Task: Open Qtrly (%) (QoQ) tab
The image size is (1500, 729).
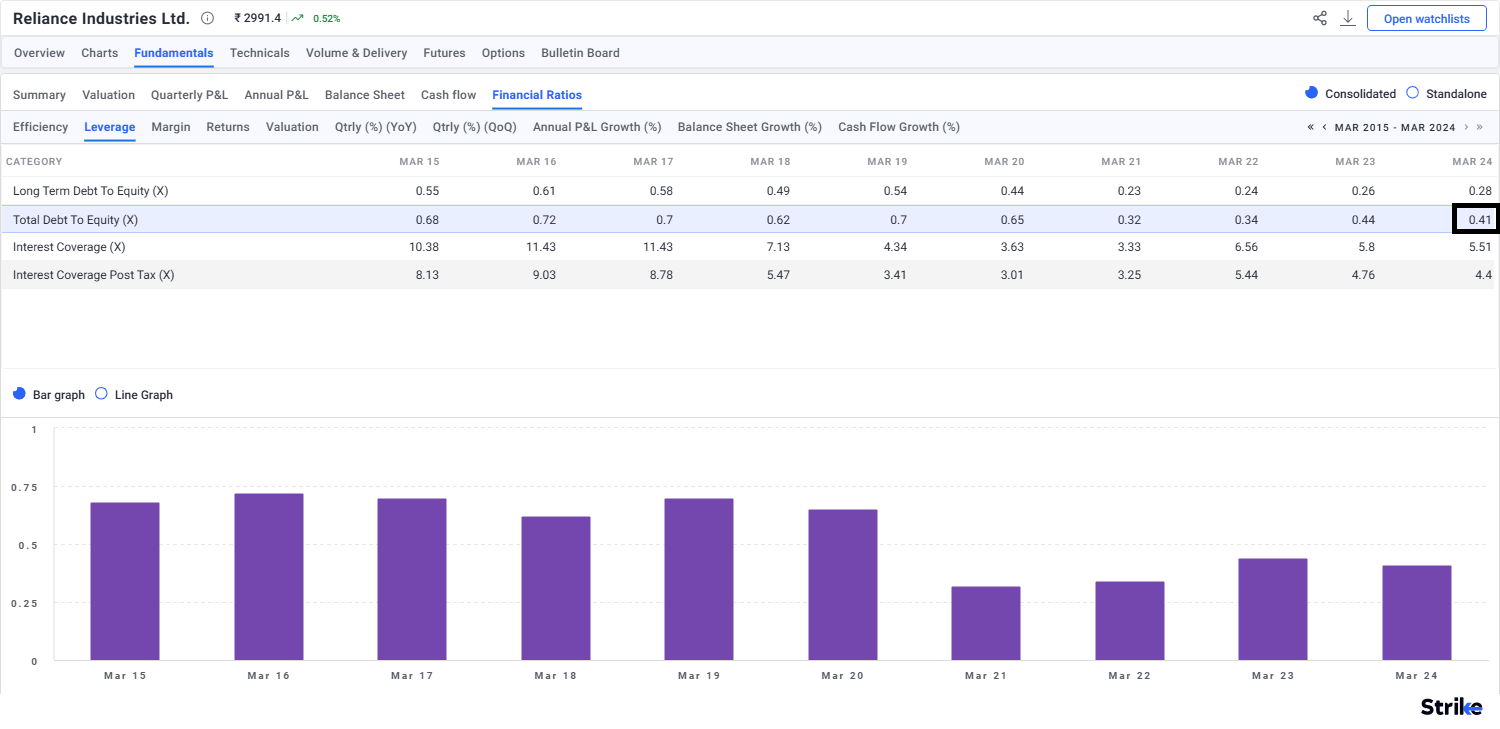Action: click(475, 127)
